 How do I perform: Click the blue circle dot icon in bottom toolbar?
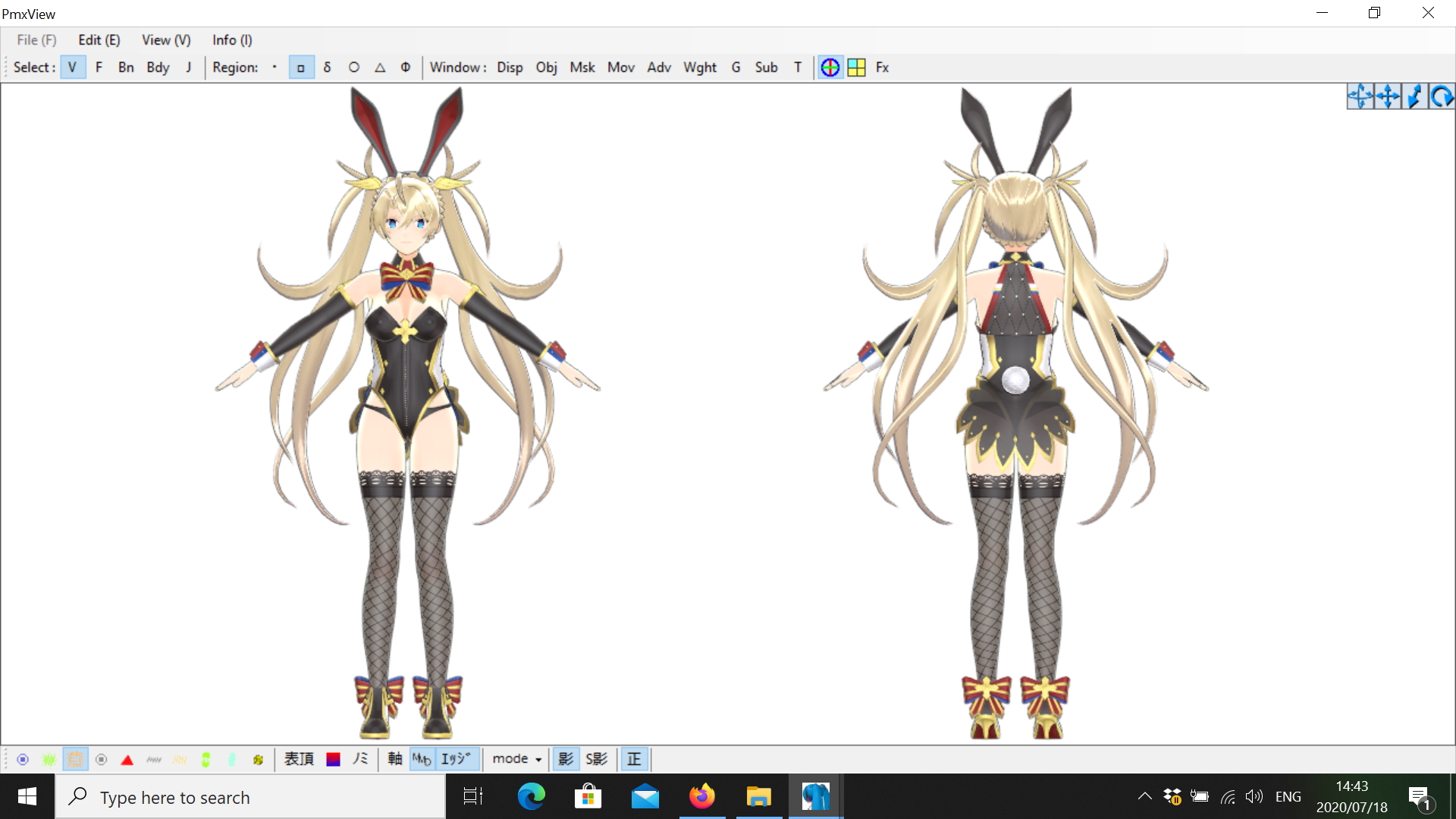(23, 760)
